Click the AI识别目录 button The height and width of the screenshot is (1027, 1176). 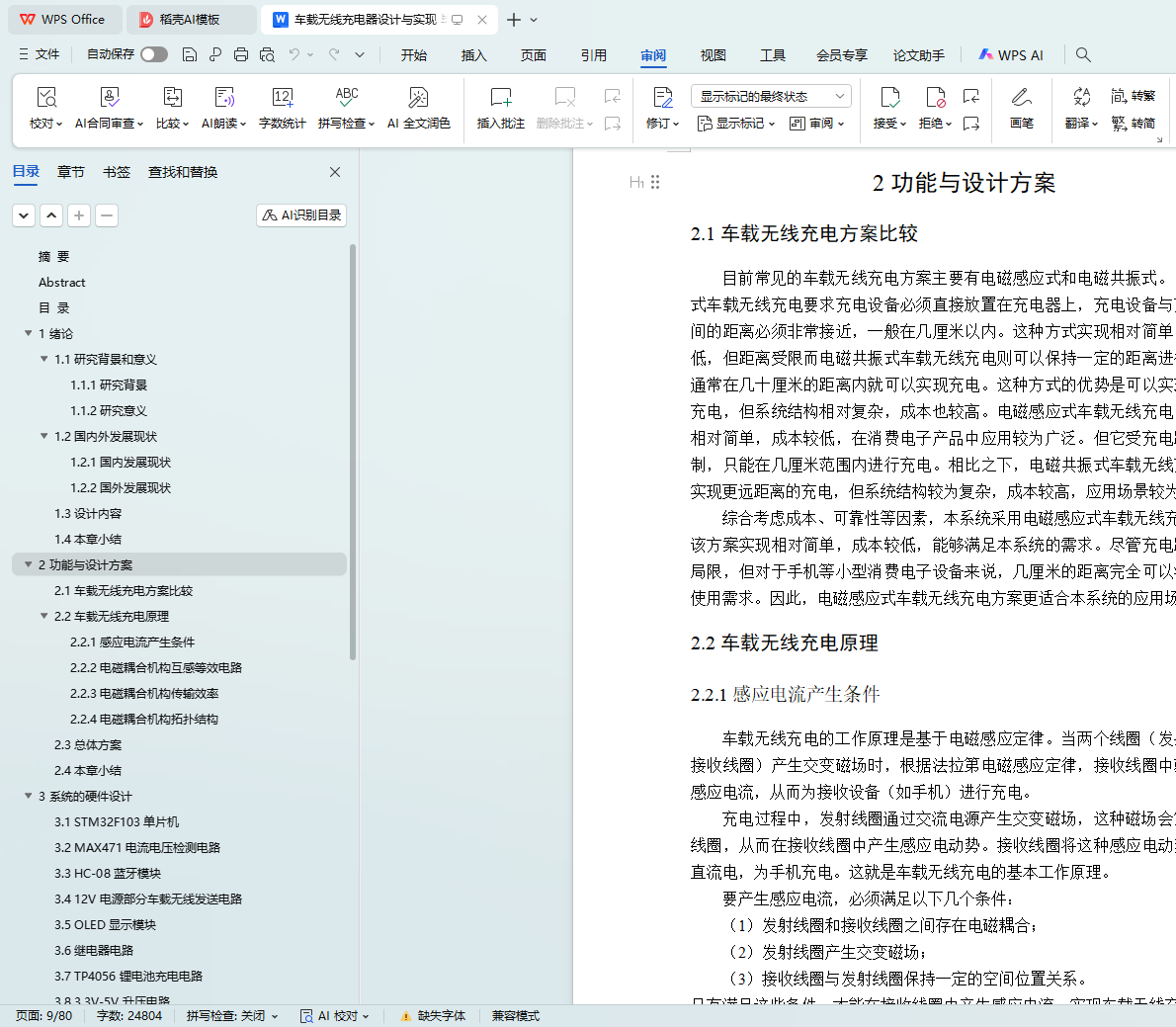(x=301, y=215)
